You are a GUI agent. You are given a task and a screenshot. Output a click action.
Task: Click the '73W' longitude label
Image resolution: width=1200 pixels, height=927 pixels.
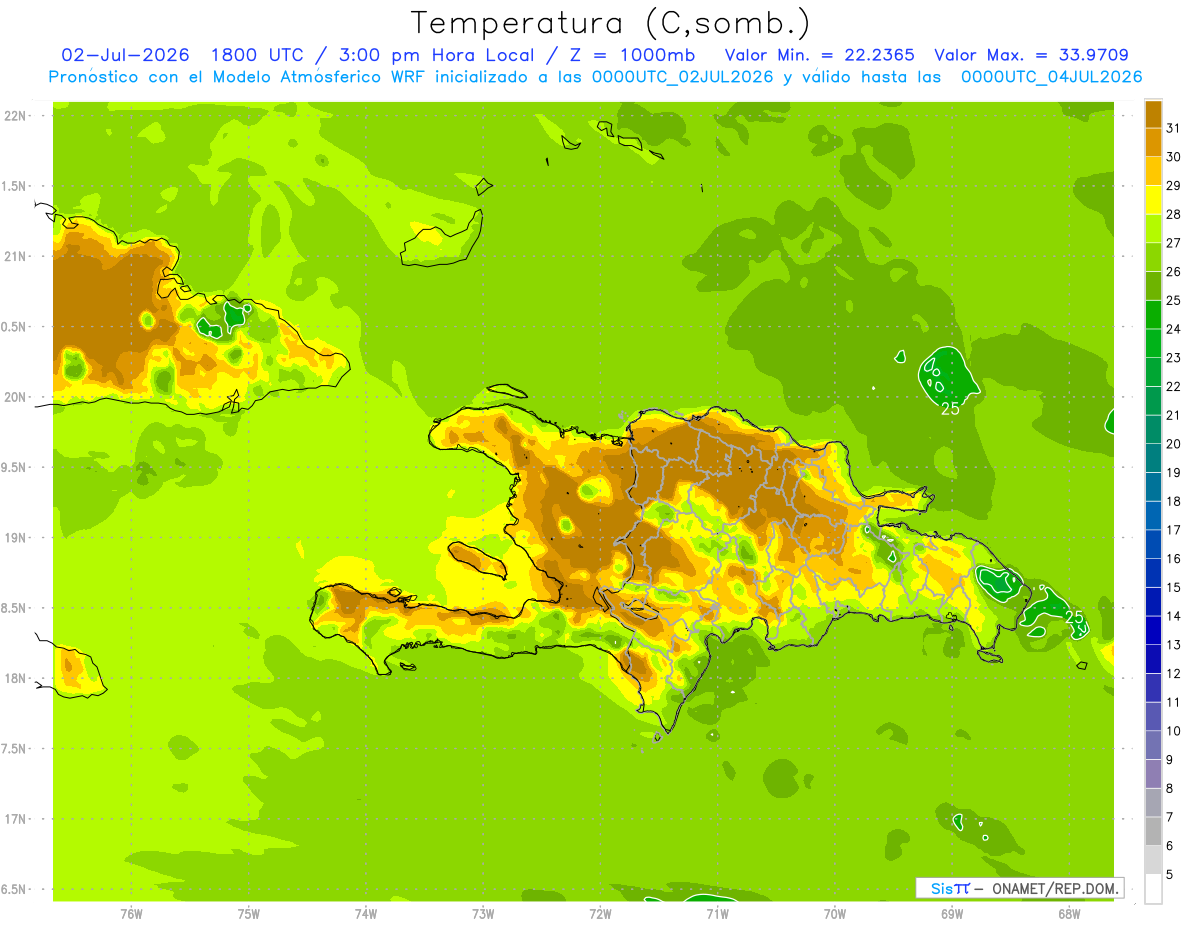[483, 913]
